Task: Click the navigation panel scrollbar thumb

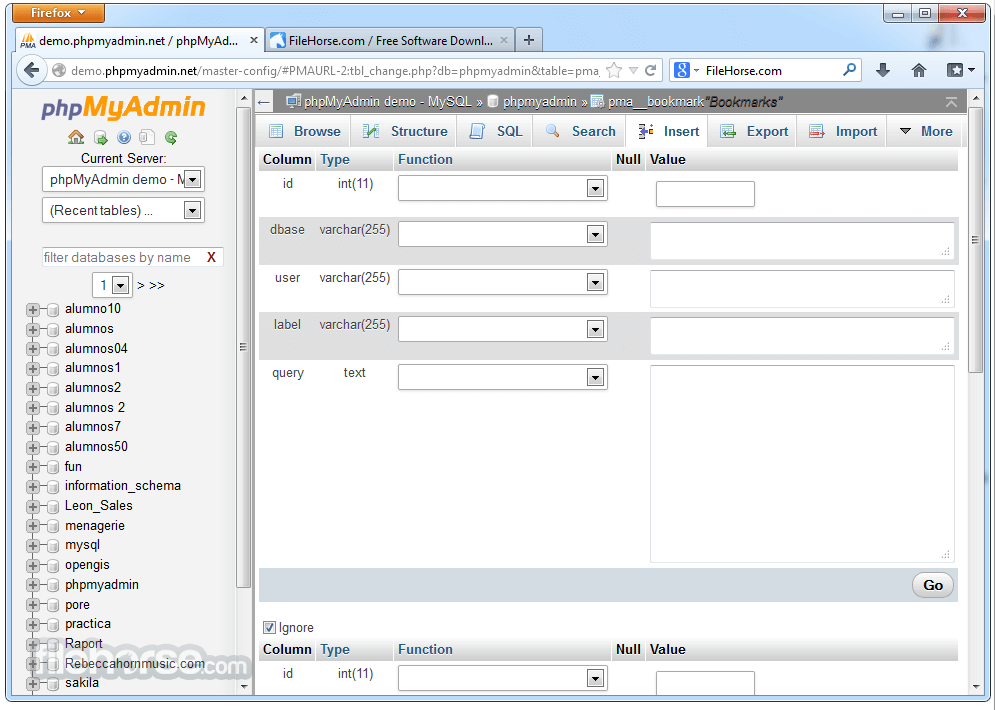Action: point(242,347)
